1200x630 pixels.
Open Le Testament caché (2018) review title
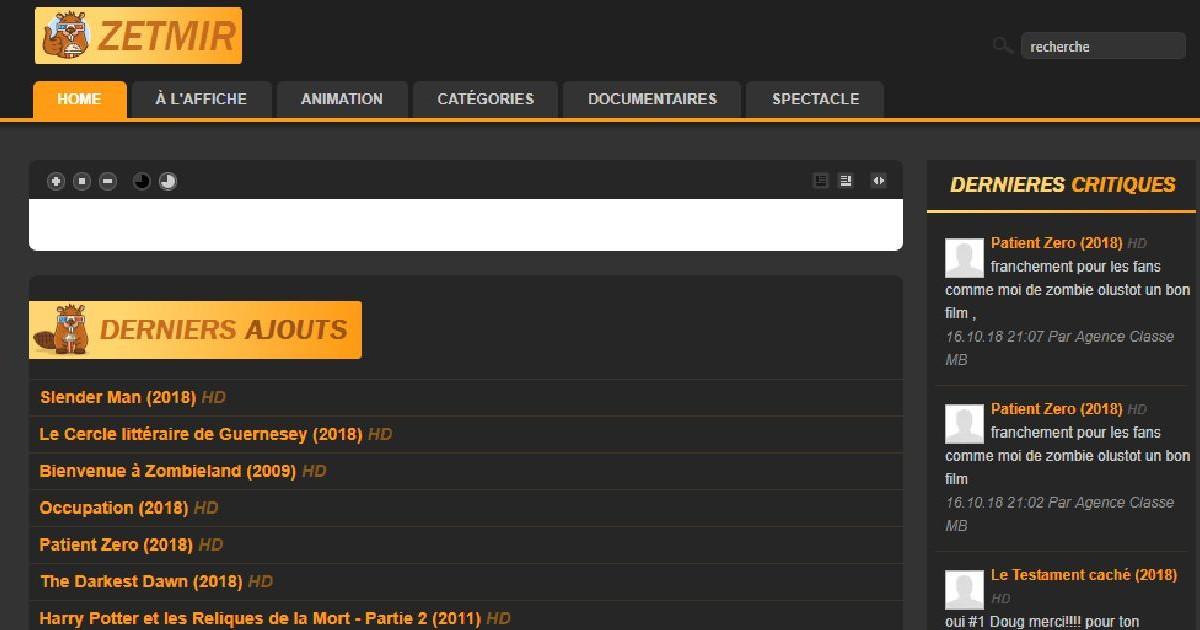[1084, 575]
